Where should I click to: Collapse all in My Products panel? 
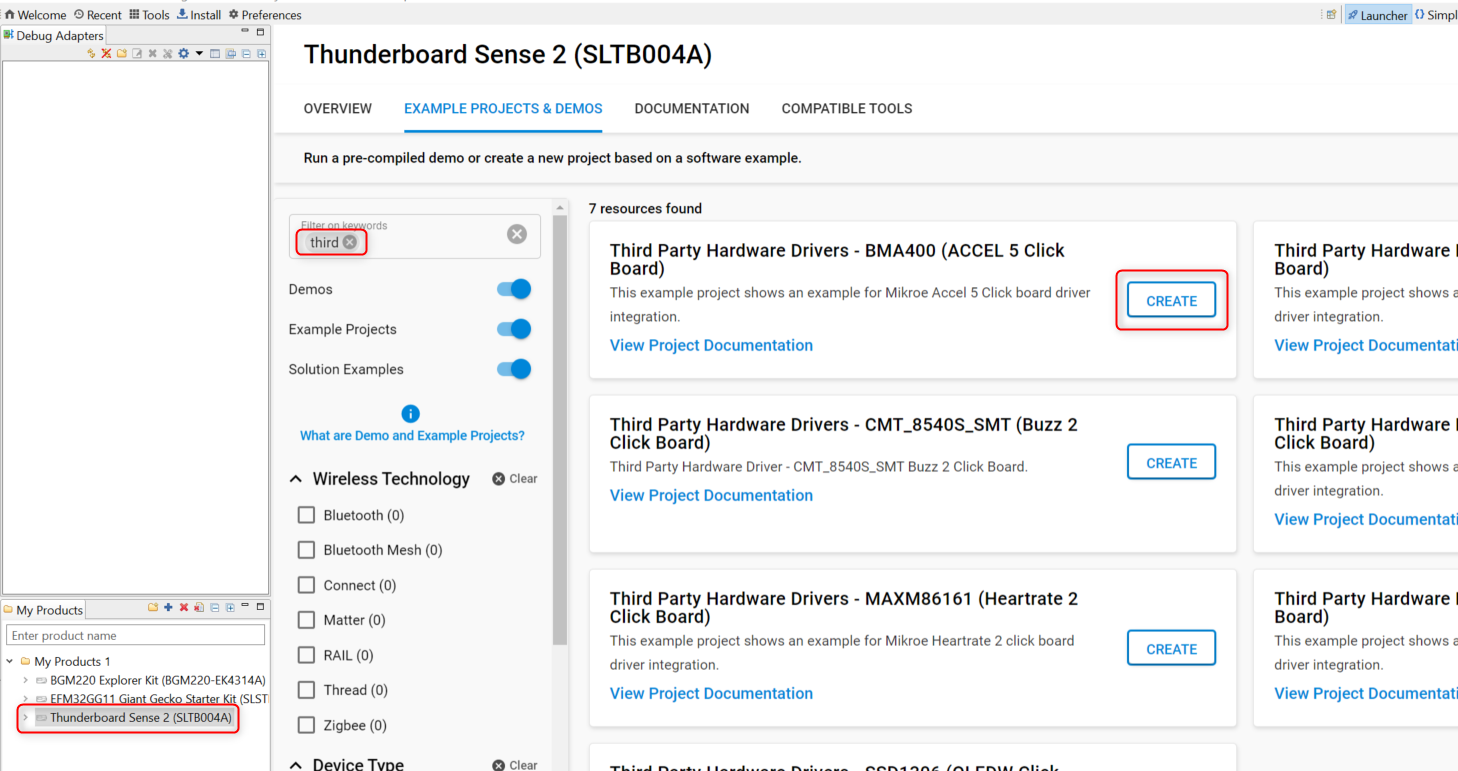tap(215, 607)
